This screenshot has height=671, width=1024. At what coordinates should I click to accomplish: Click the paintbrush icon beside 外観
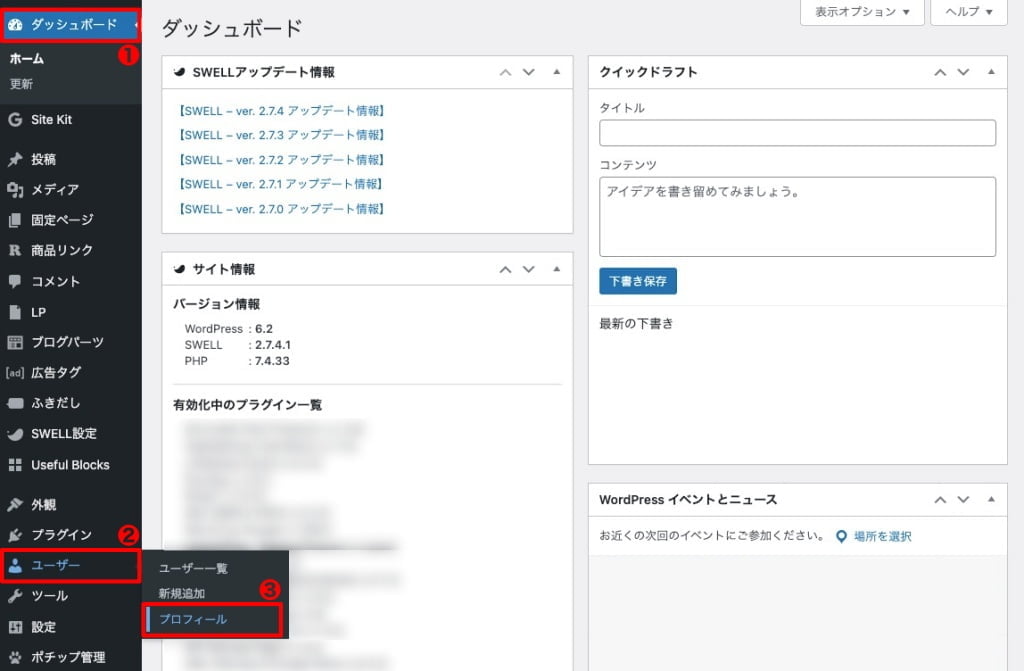[x=15, y=504]
